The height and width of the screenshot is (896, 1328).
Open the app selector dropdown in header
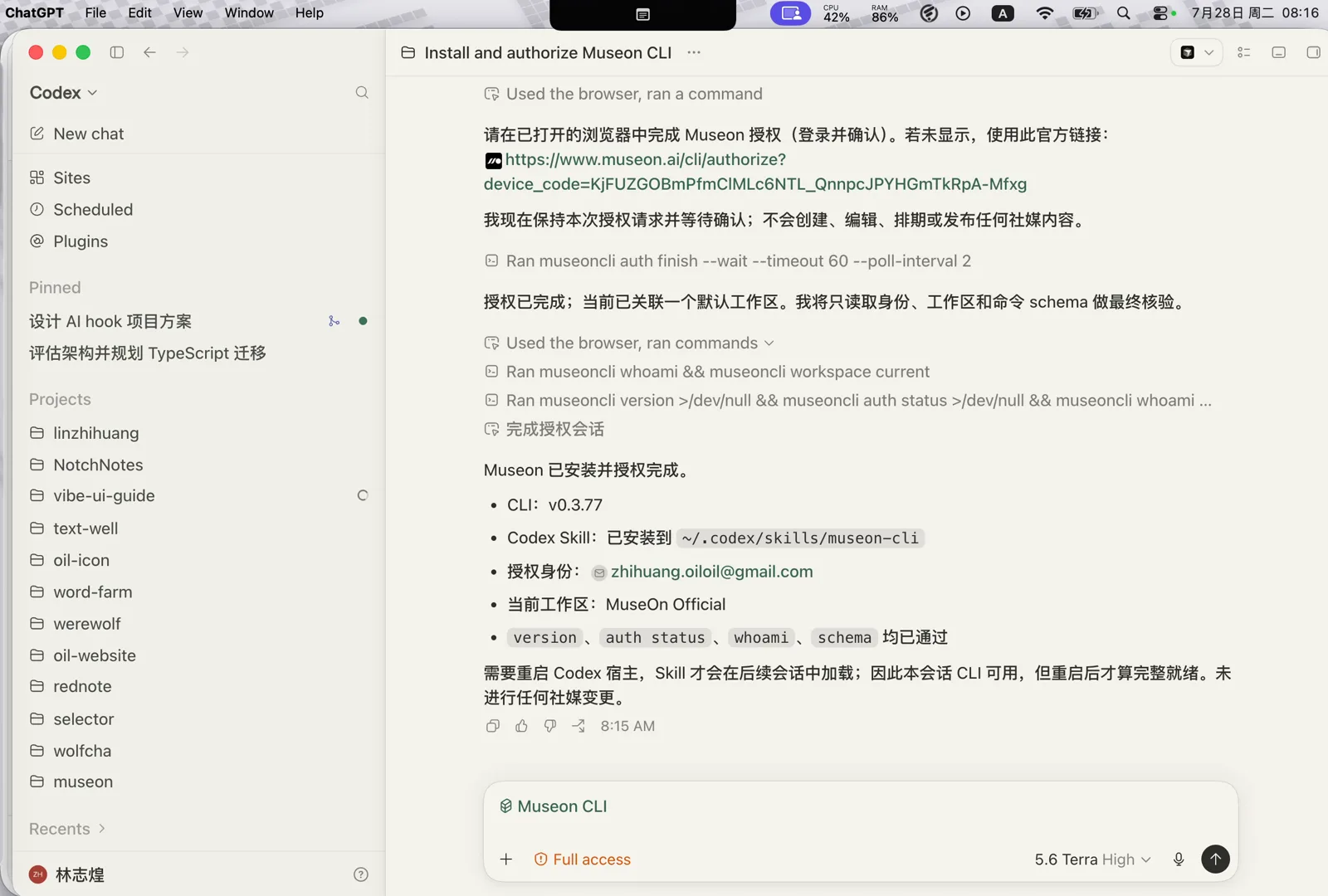[1197, 52]
